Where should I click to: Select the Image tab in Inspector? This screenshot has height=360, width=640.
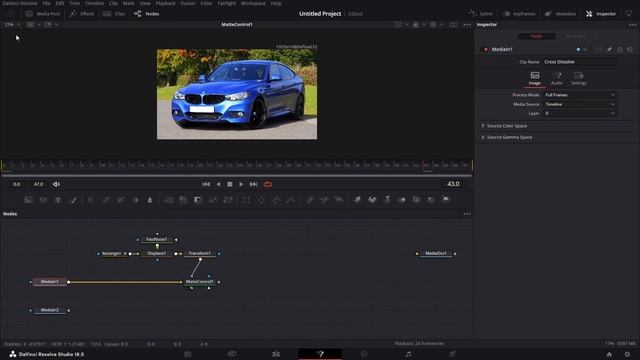coord(535,78)
